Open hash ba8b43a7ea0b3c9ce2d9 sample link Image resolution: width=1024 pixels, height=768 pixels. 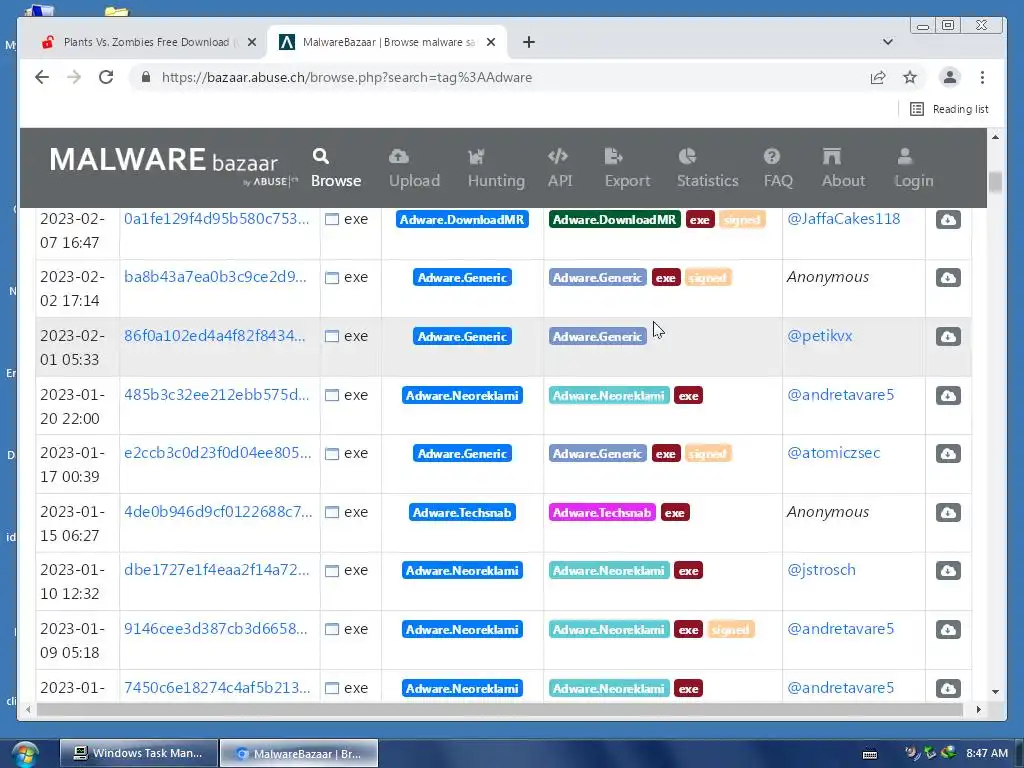click(215, 277)
